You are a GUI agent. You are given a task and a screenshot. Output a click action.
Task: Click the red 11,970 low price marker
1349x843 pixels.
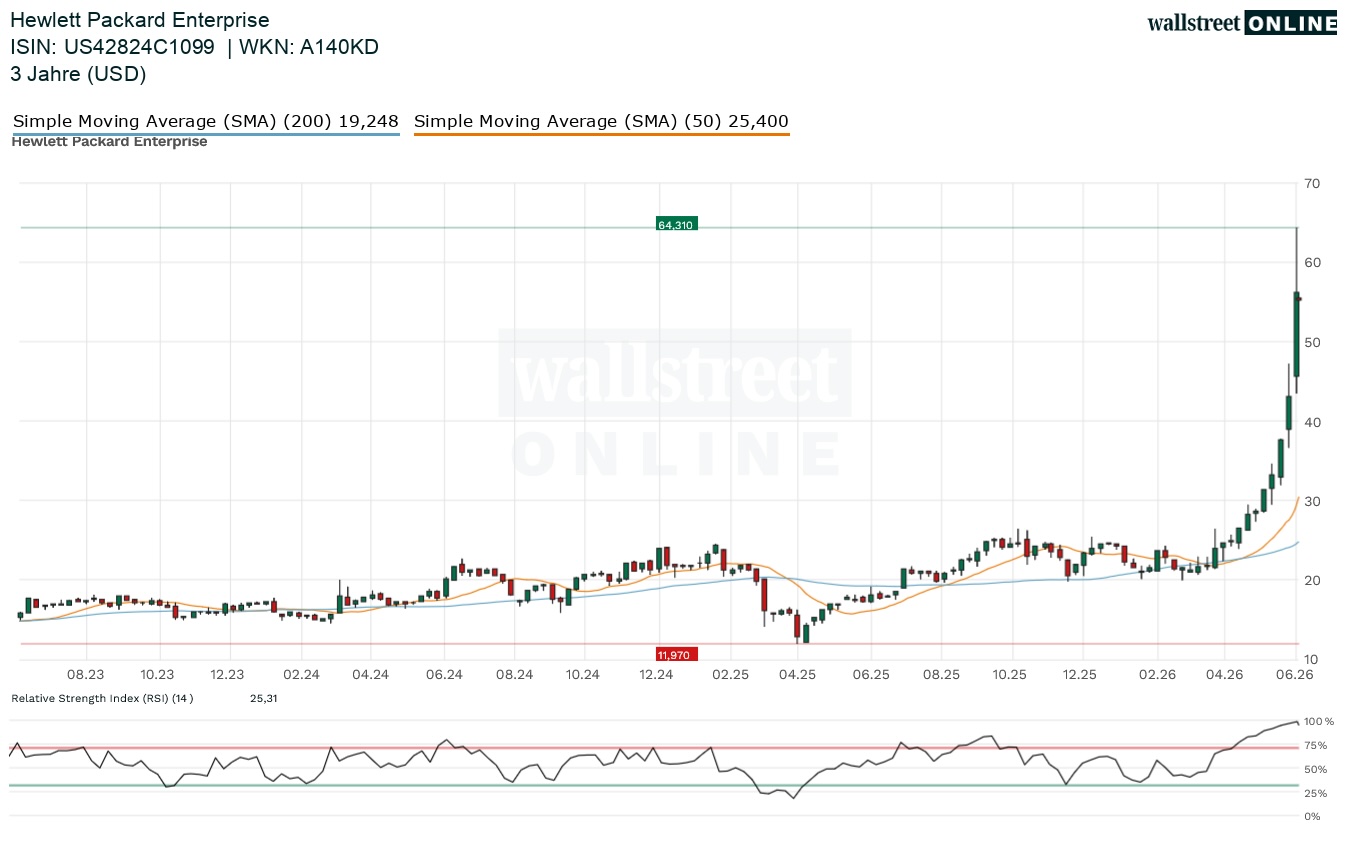(x=676, y=654)
